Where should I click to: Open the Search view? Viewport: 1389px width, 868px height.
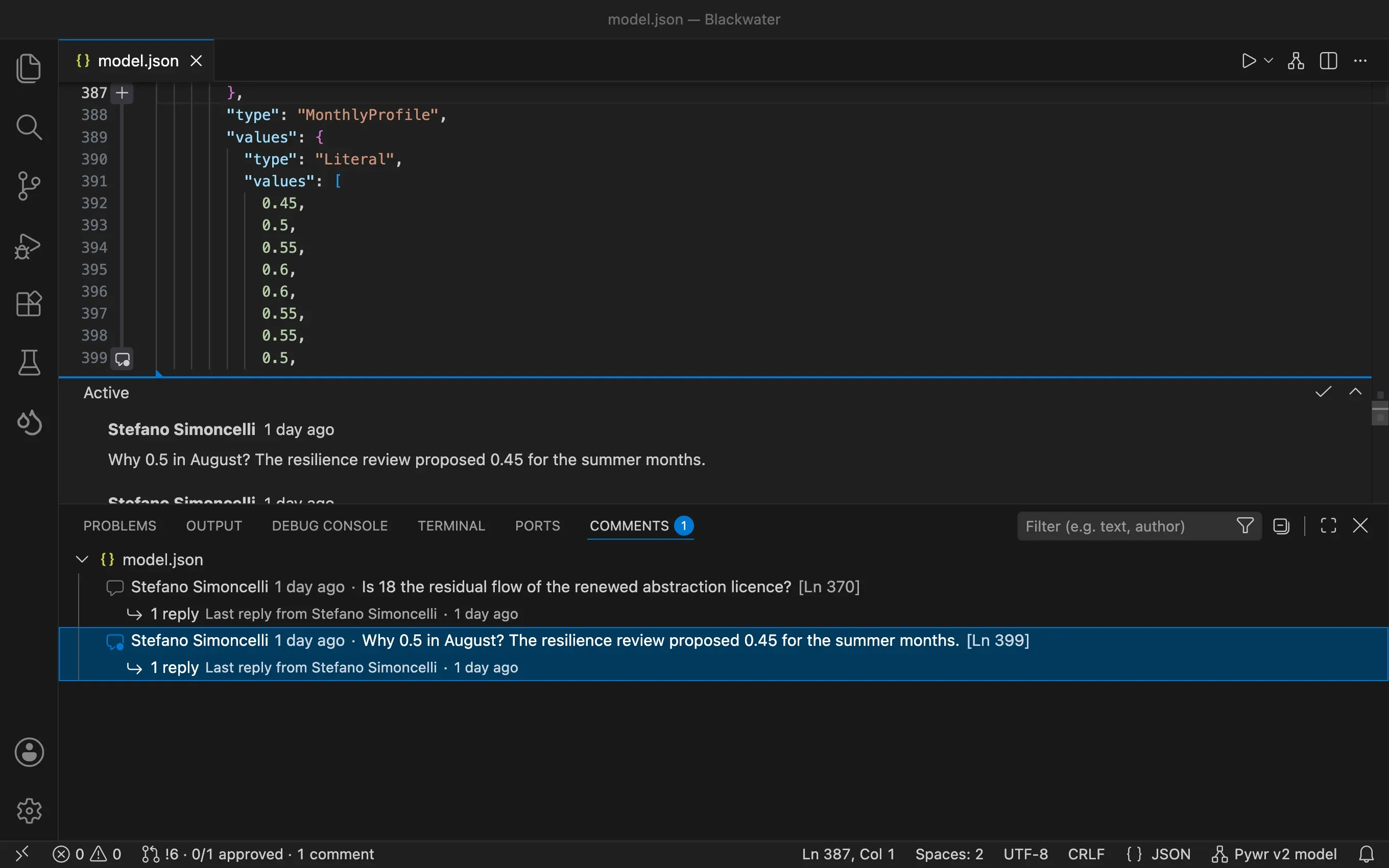pyautogui.click(x=29, y=127)
